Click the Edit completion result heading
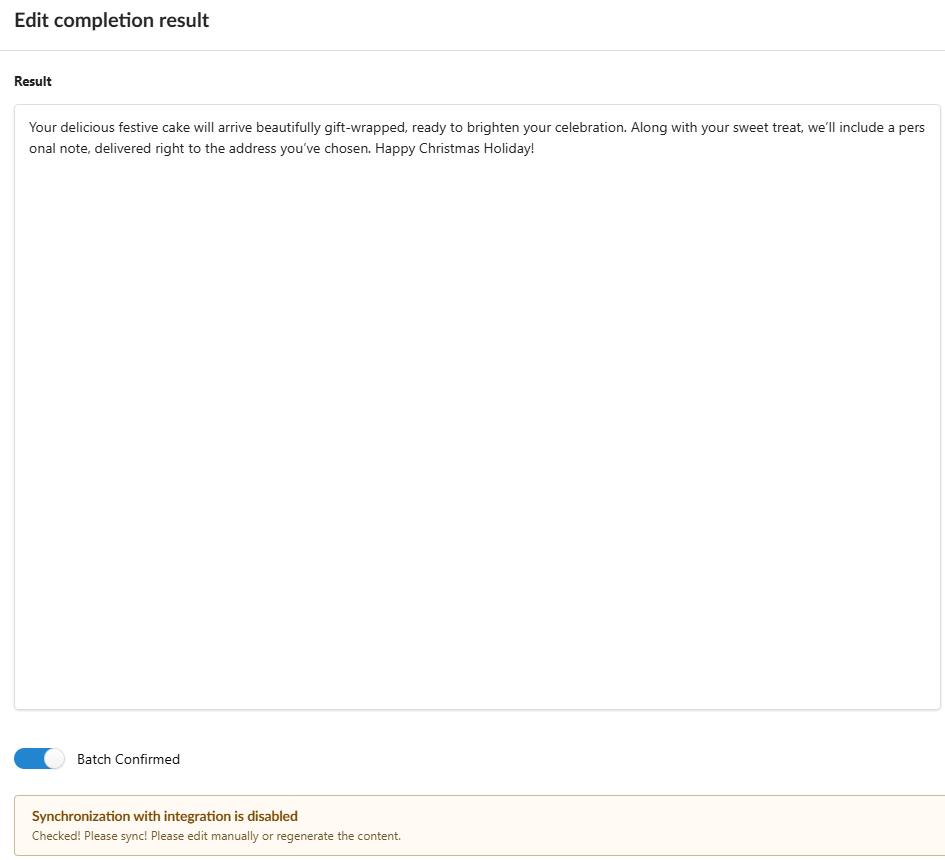The width and height of the screenshot is (945, 860). 111,20
